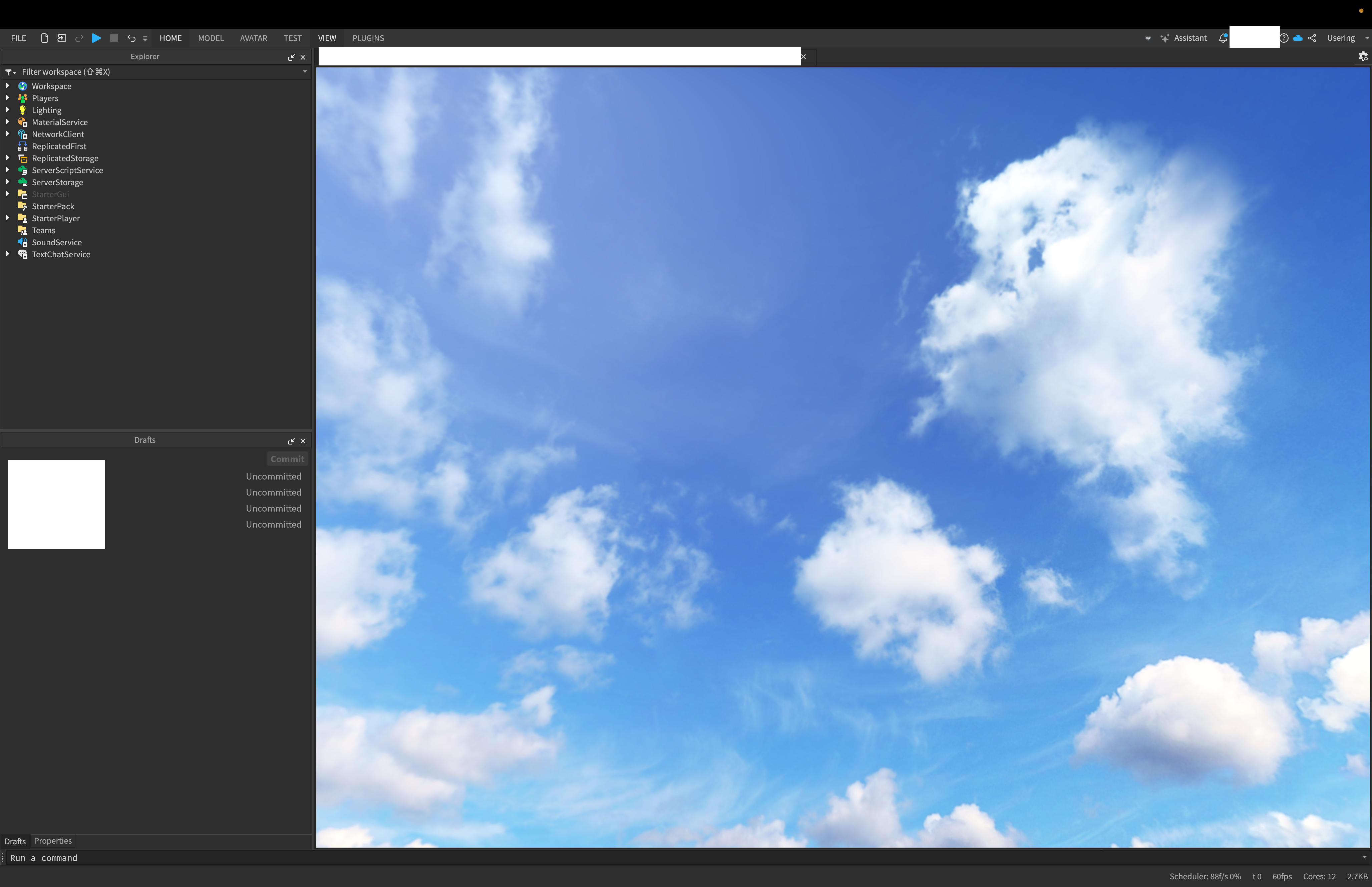Switch to the MODEL ribbon tab
Image resolution: width=1372 pixels, height=887 pixels.
pyautogui.click(x=211, y=38)
